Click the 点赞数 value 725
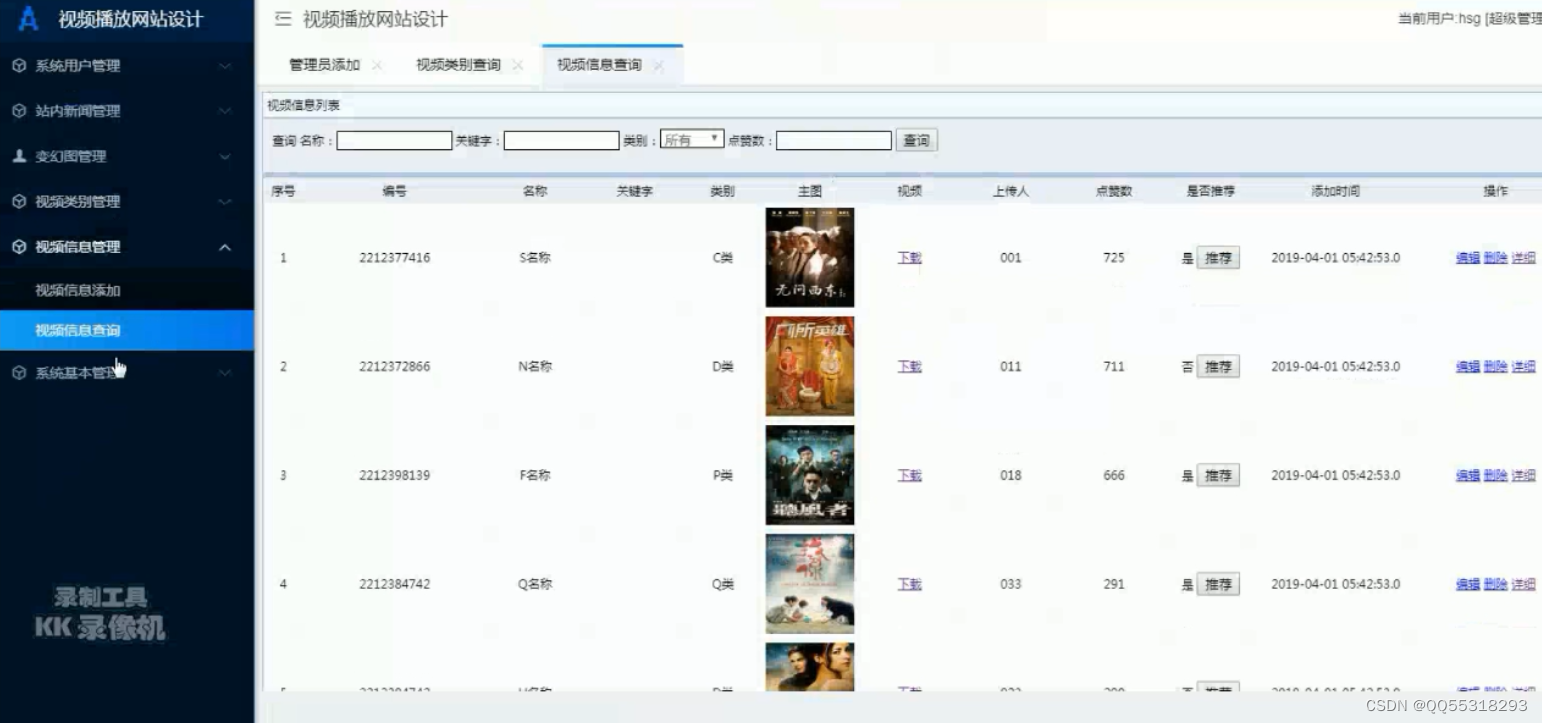Viewport: 1542px width, 723px height. click(x=1114, y=258)
